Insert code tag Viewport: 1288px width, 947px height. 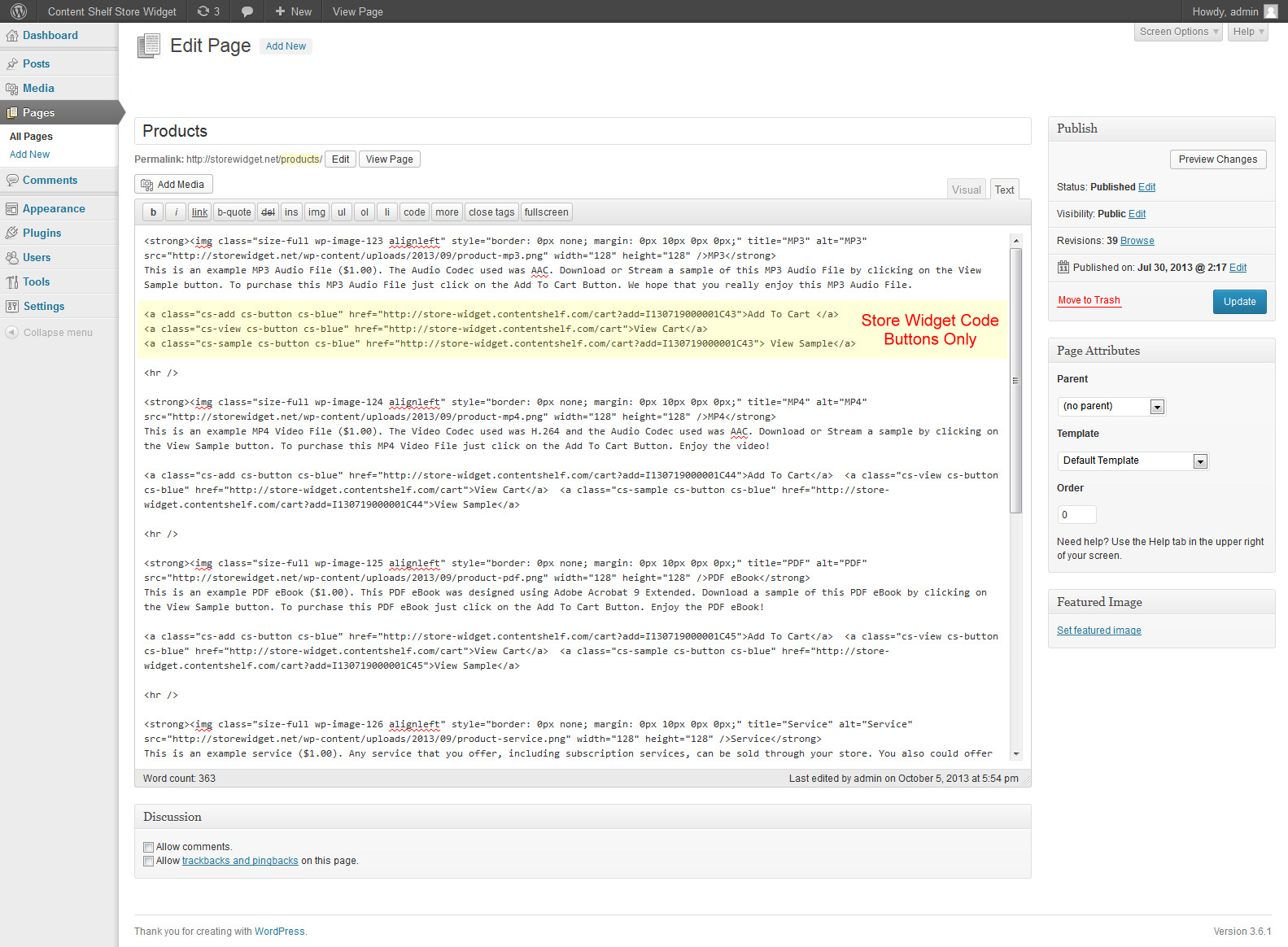[x=414, y=212]
